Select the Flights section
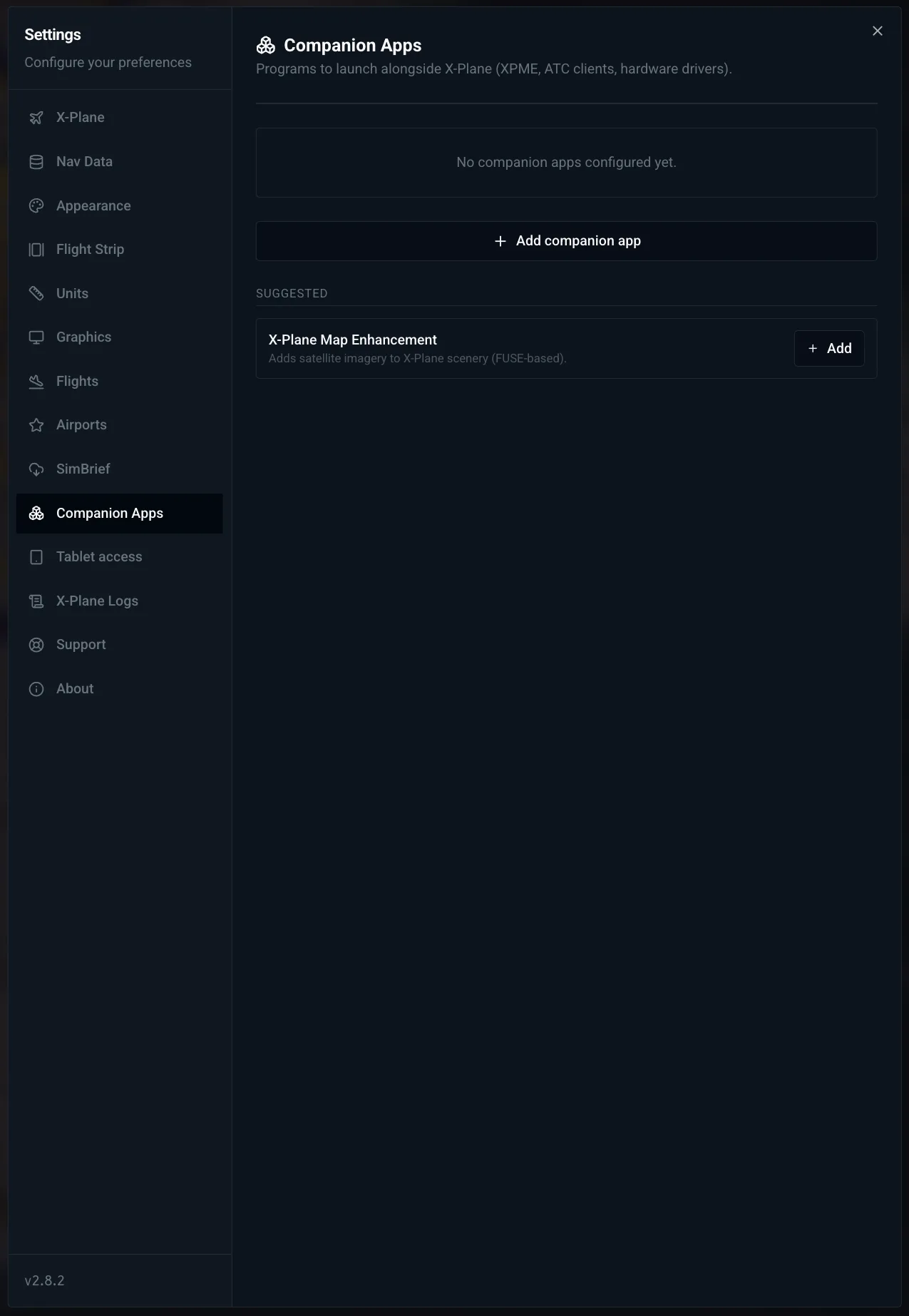This screenshot has width=909, height=1316. coord(120,382)
